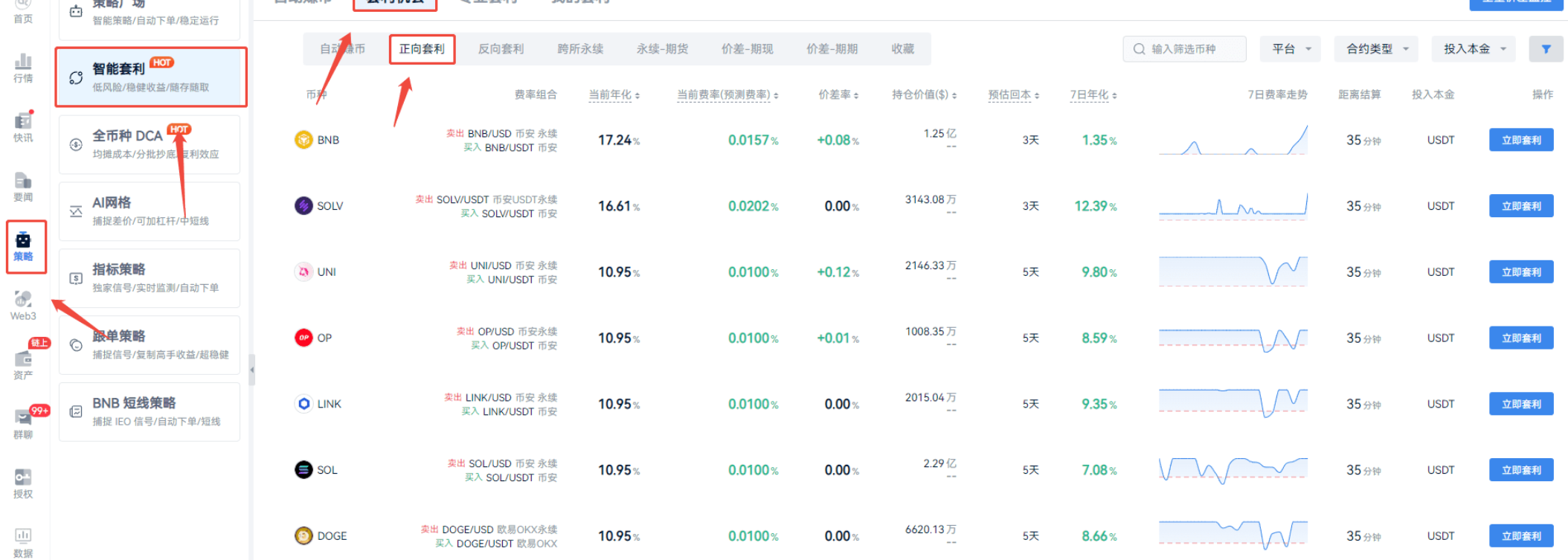Image resolution: width=1568 pixels, height=560 pixels.
Task: Click the BNB coin icon
Action: (x=303, y=140)
